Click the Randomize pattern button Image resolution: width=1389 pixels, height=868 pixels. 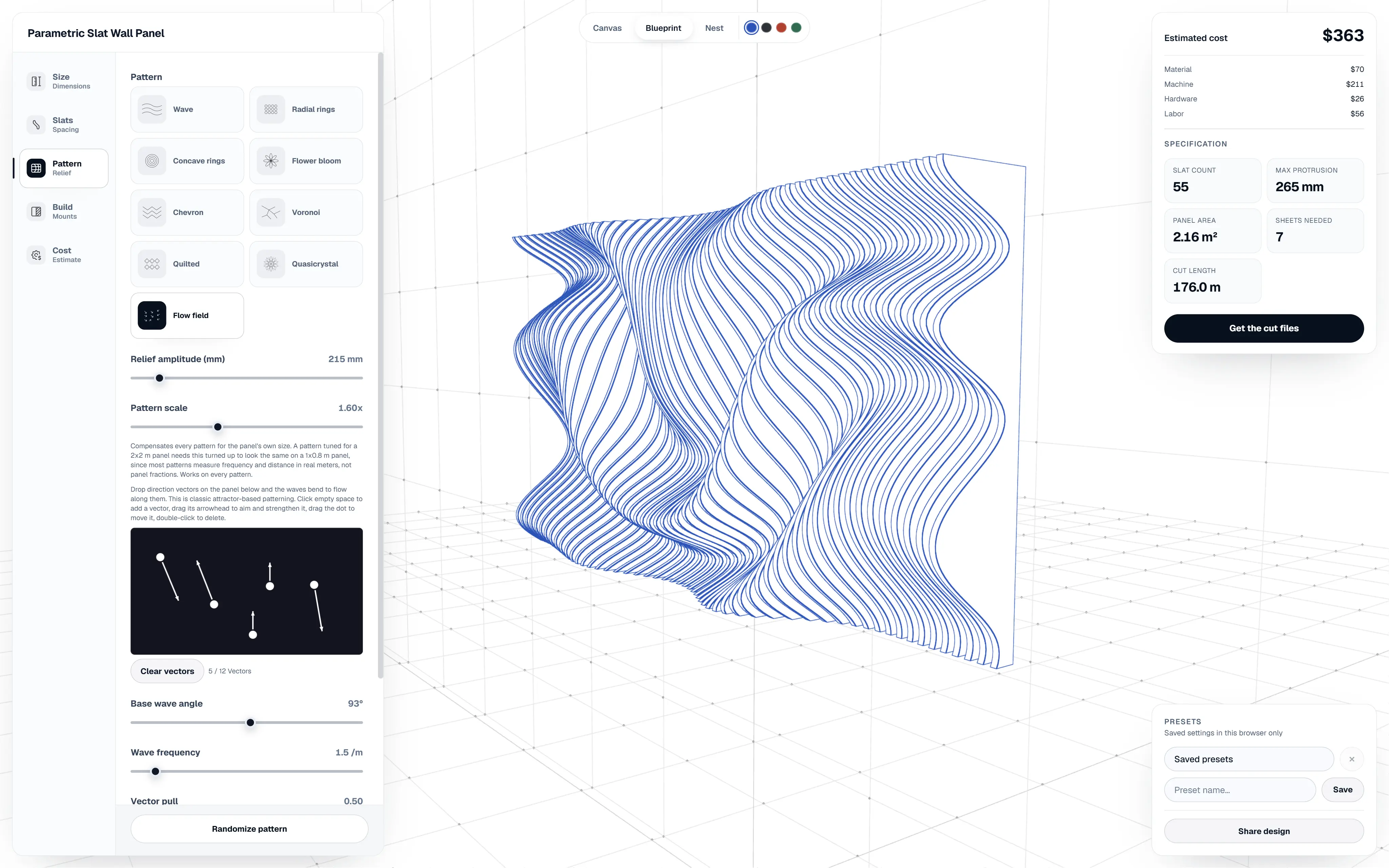(249, 829)
